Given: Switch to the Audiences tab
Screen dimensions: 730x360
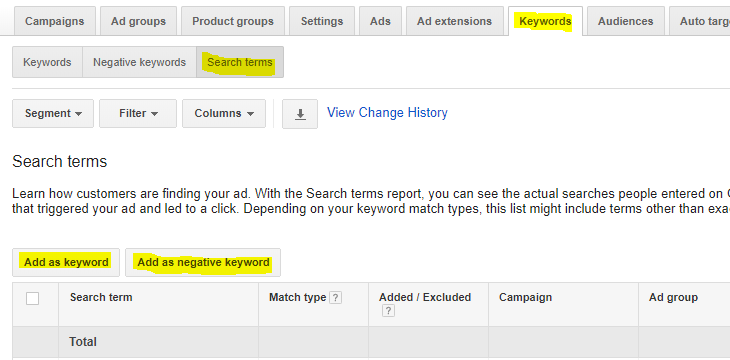Looking at the screenshot, I should (x=626, y=21).
